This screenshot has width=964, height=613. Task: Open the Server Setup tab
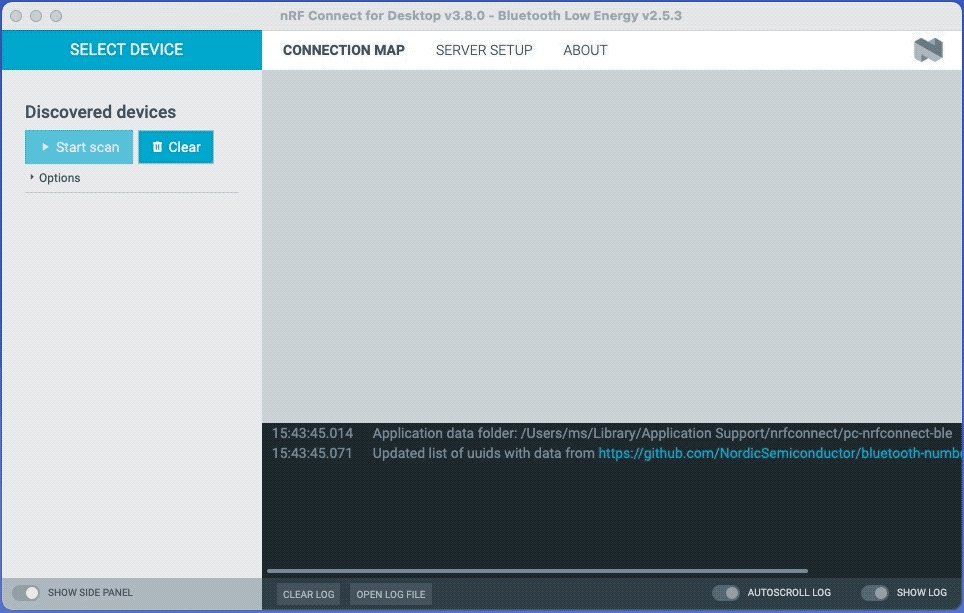point(484,50)
